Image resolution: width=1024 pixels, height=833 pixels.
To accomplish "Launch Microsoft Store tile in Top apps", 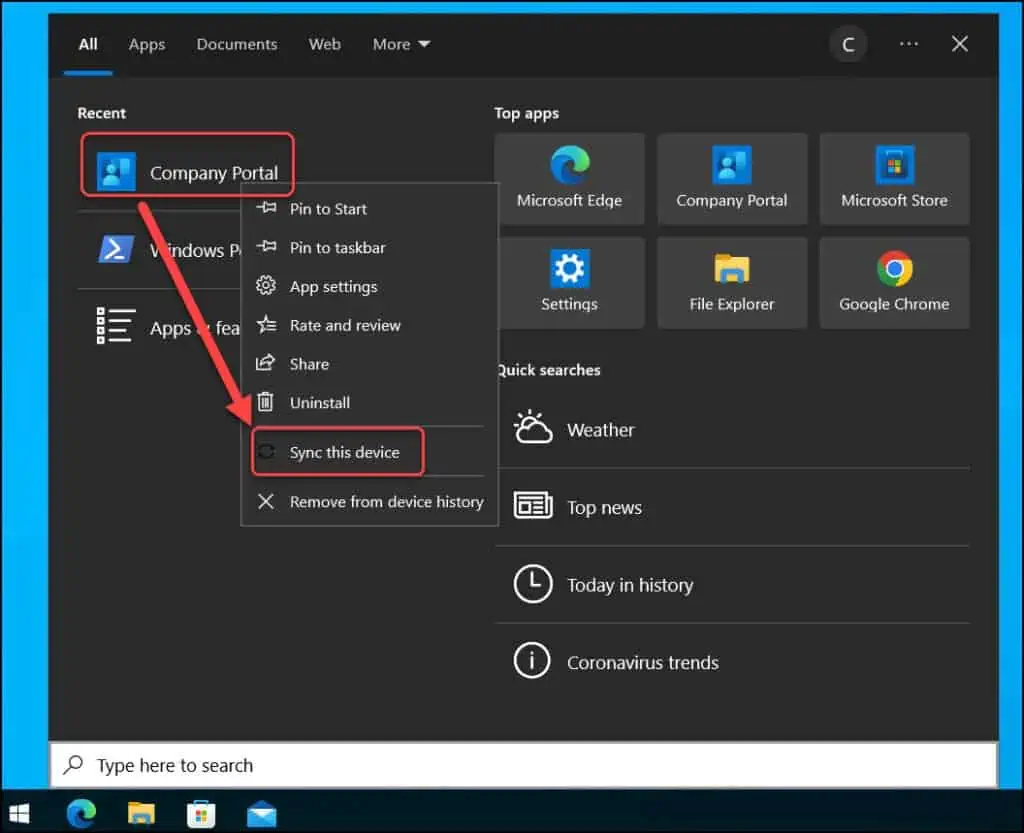I will point(894,179).
